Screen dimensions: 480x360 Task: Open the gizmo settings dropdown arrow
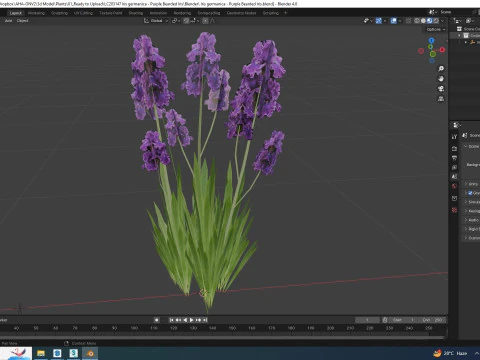pos(385,21)
